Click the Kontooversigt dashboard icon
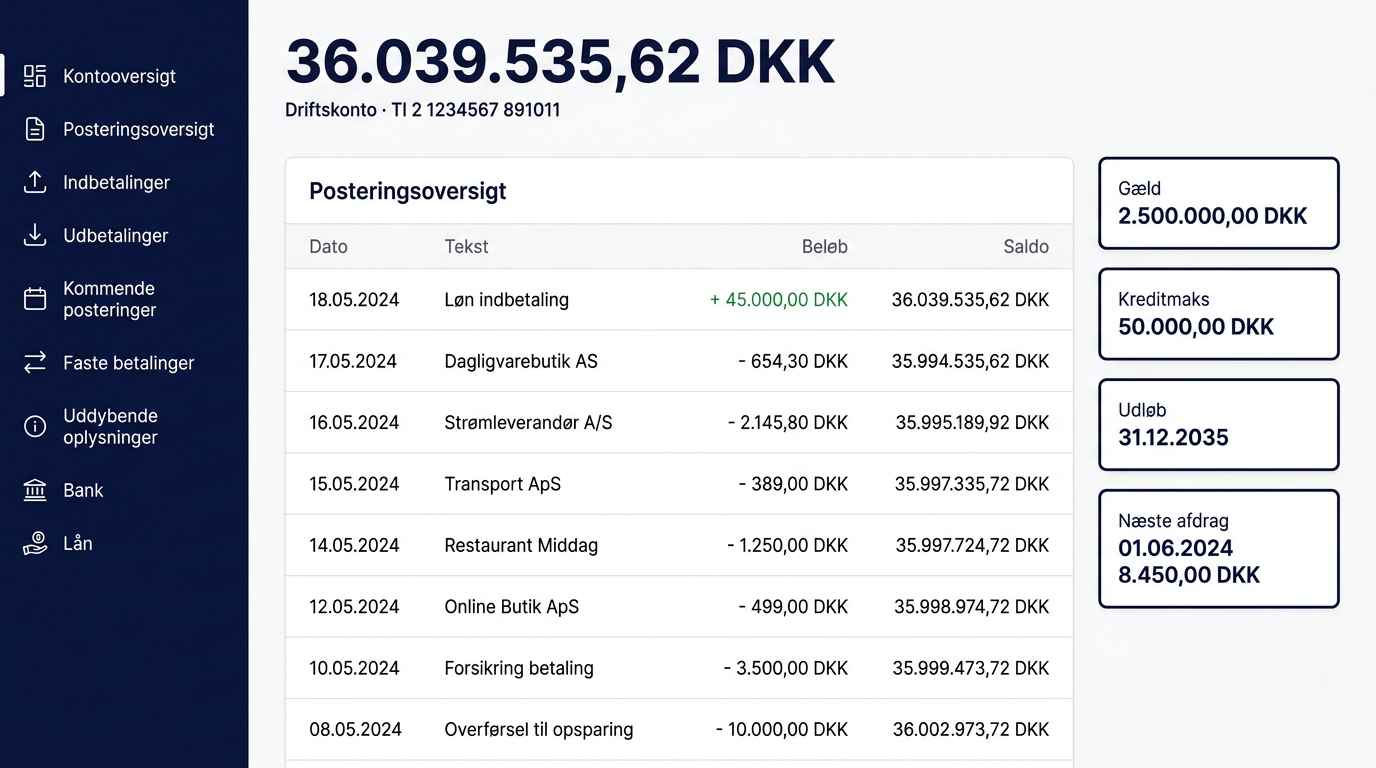This screenshot has width=1376, height=768. pyautogui.click(x=35, y=76)
